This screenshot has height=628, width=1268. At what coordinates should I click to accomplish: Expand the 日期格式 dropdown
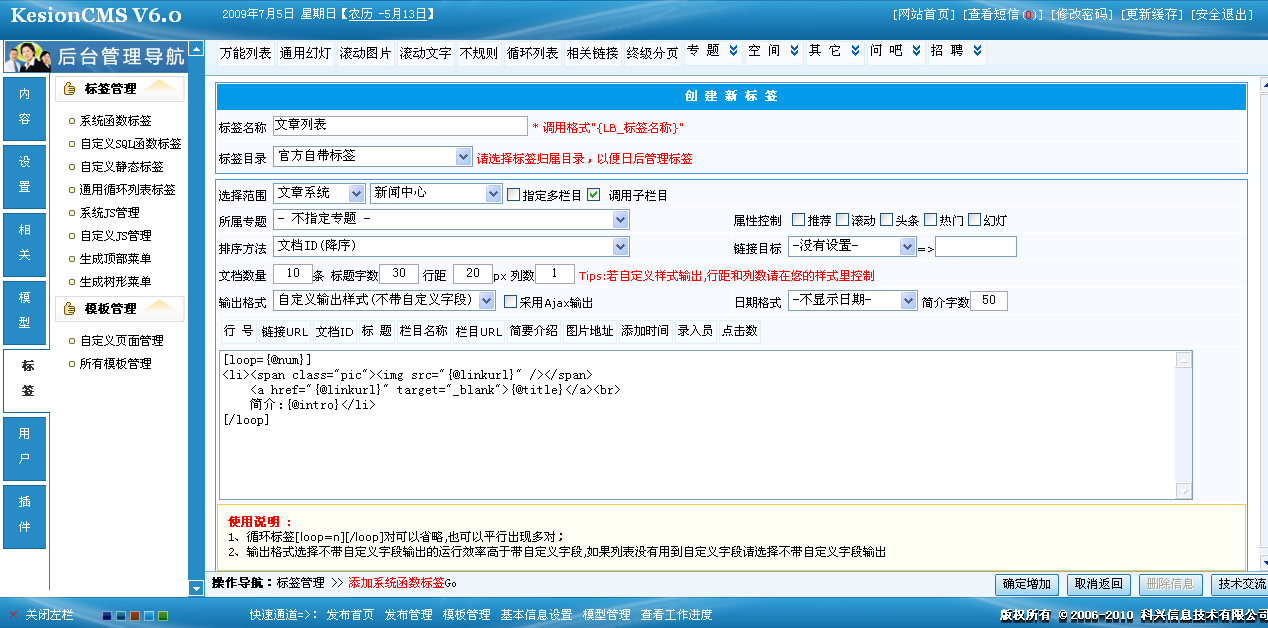point(908,300)
